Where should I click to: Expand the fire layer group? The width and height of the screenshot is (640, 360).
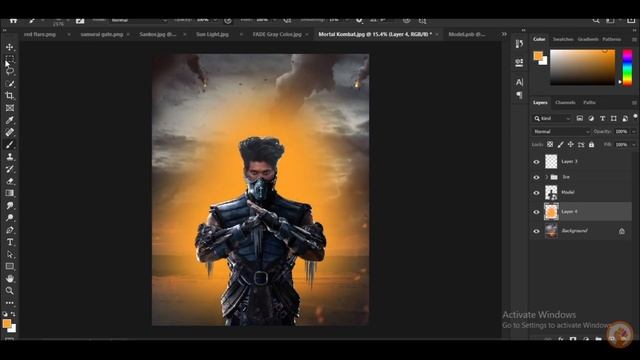[x=546, y=177]
